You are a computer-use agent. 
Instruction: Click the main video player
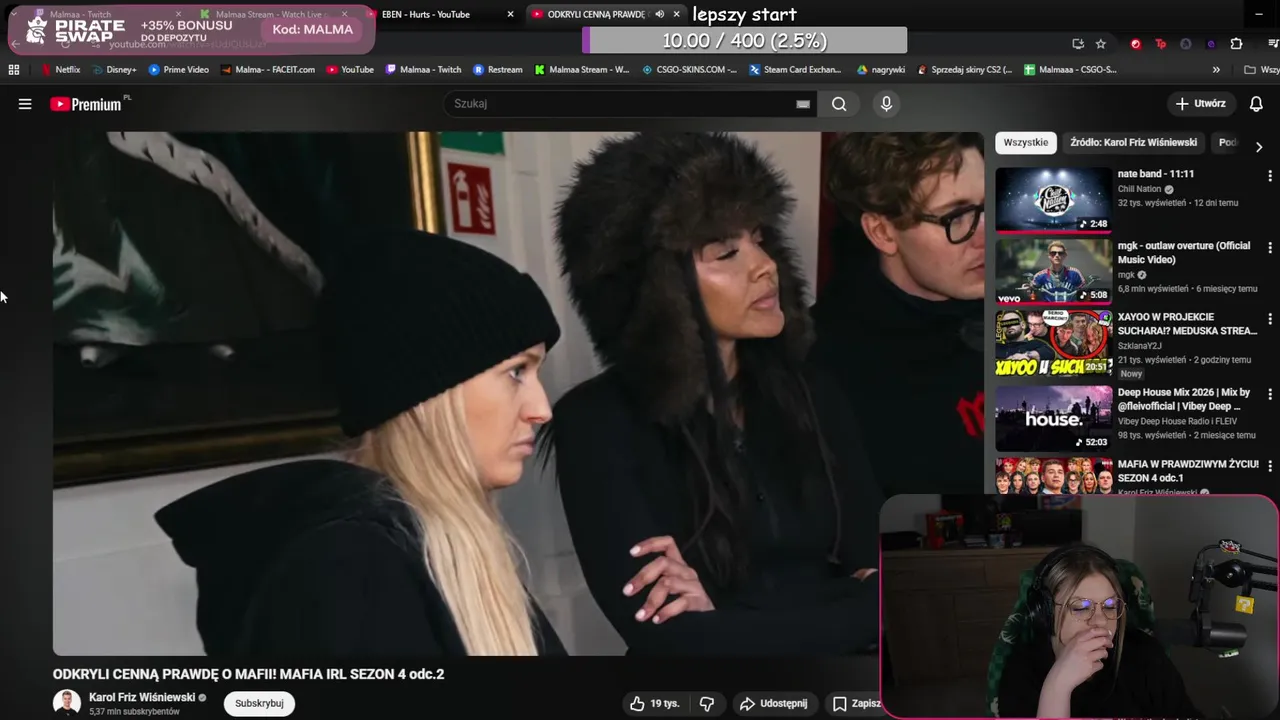pyautogui.click(x=518, y=394)
